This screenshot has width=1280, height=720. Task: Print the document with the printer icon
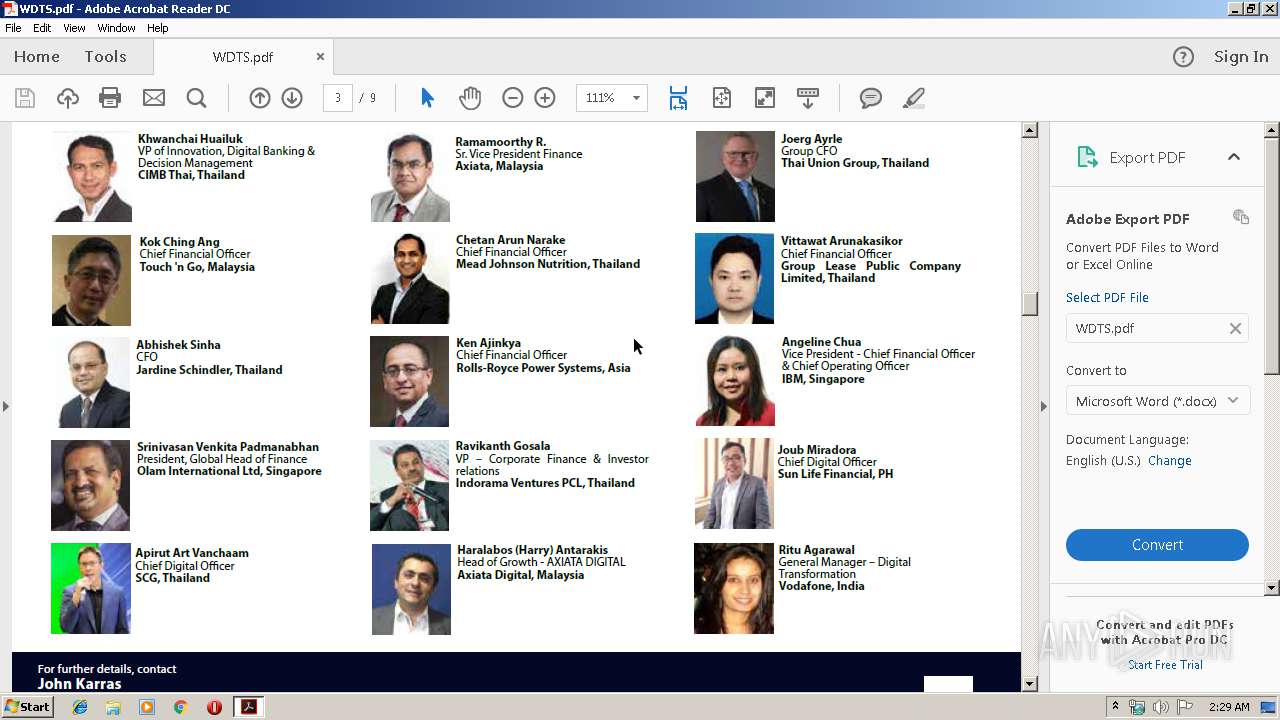coord(110,98)
